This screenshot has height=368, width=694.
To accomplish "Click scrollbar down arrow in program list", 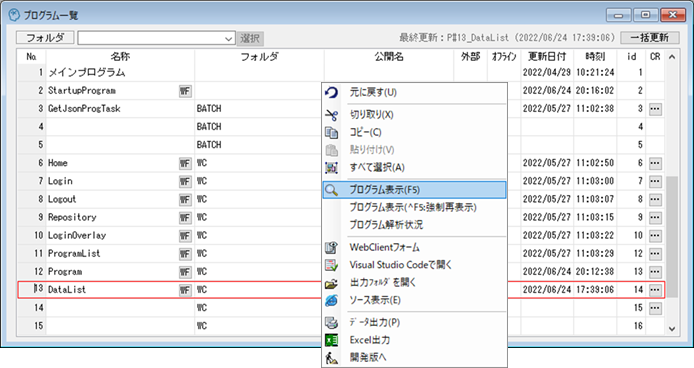I will click(672, 329).
